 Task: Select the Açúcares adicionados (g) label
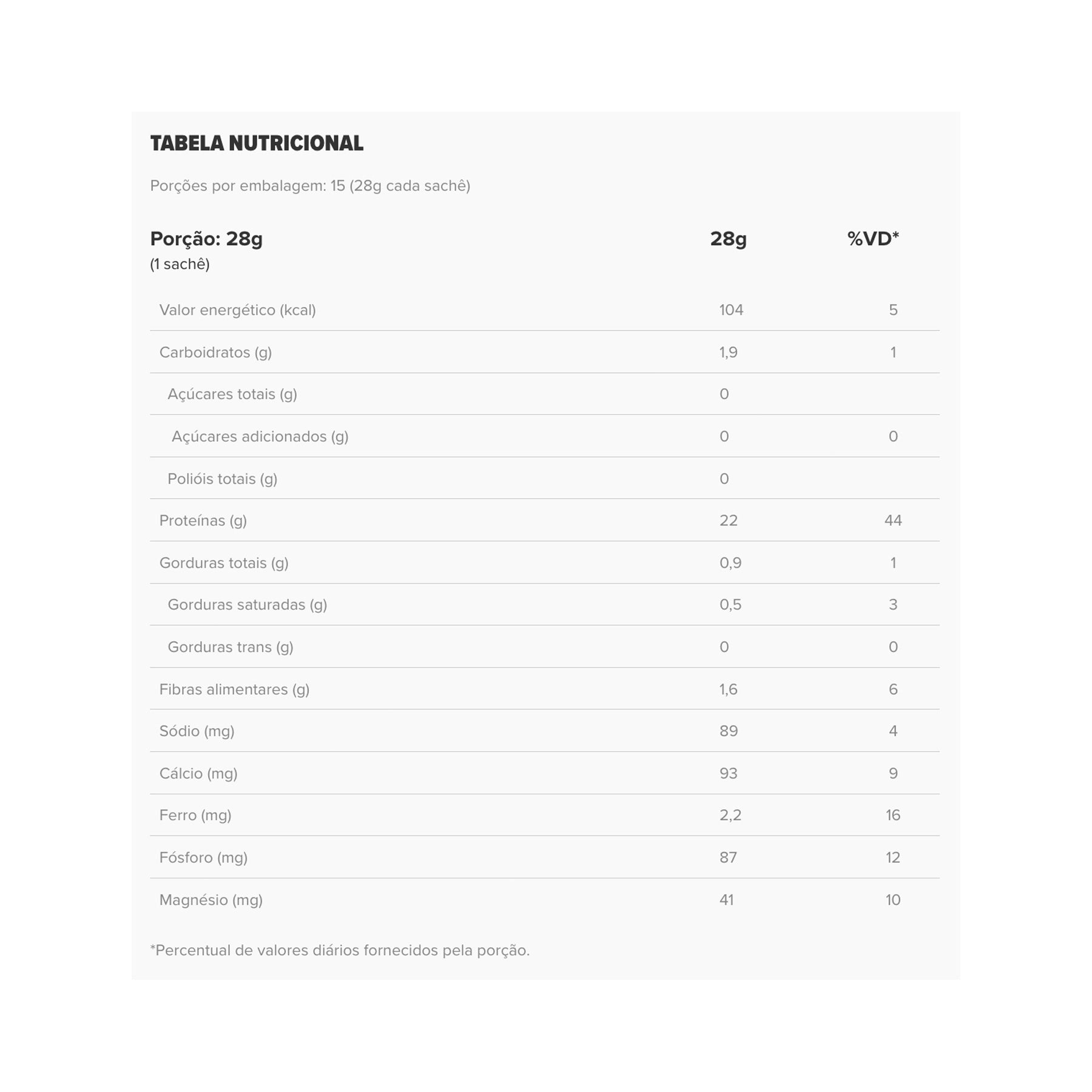(260, 437)
